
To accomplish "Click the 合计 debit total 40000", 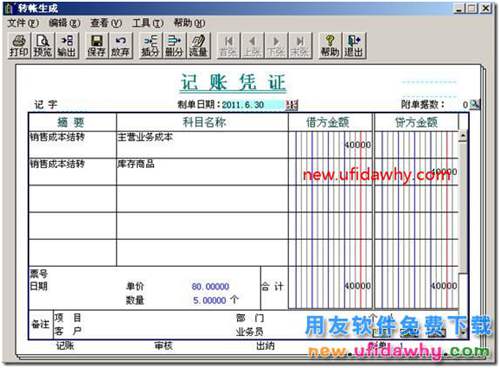I will click(x=358, y=286).
